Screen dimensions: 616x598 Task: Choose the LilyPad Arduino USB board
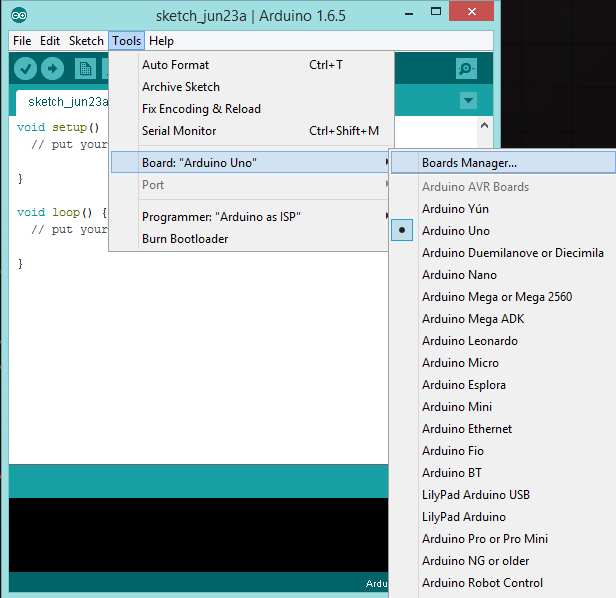pyautogui.click(x=503, y=495)
